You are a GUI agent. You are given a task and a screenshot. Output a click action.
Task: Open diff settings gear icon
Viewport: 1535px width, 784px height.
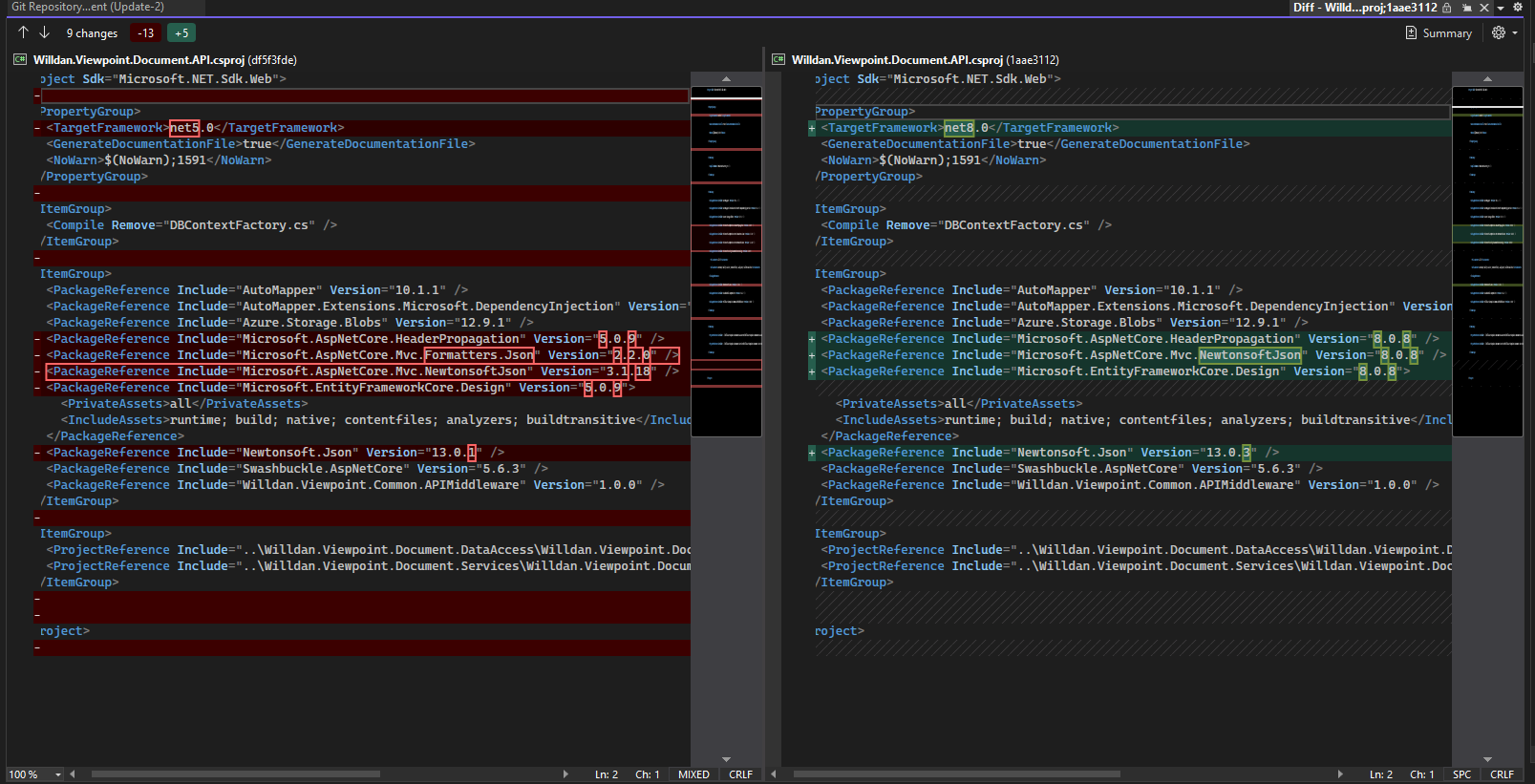[x=1498, y=32]
